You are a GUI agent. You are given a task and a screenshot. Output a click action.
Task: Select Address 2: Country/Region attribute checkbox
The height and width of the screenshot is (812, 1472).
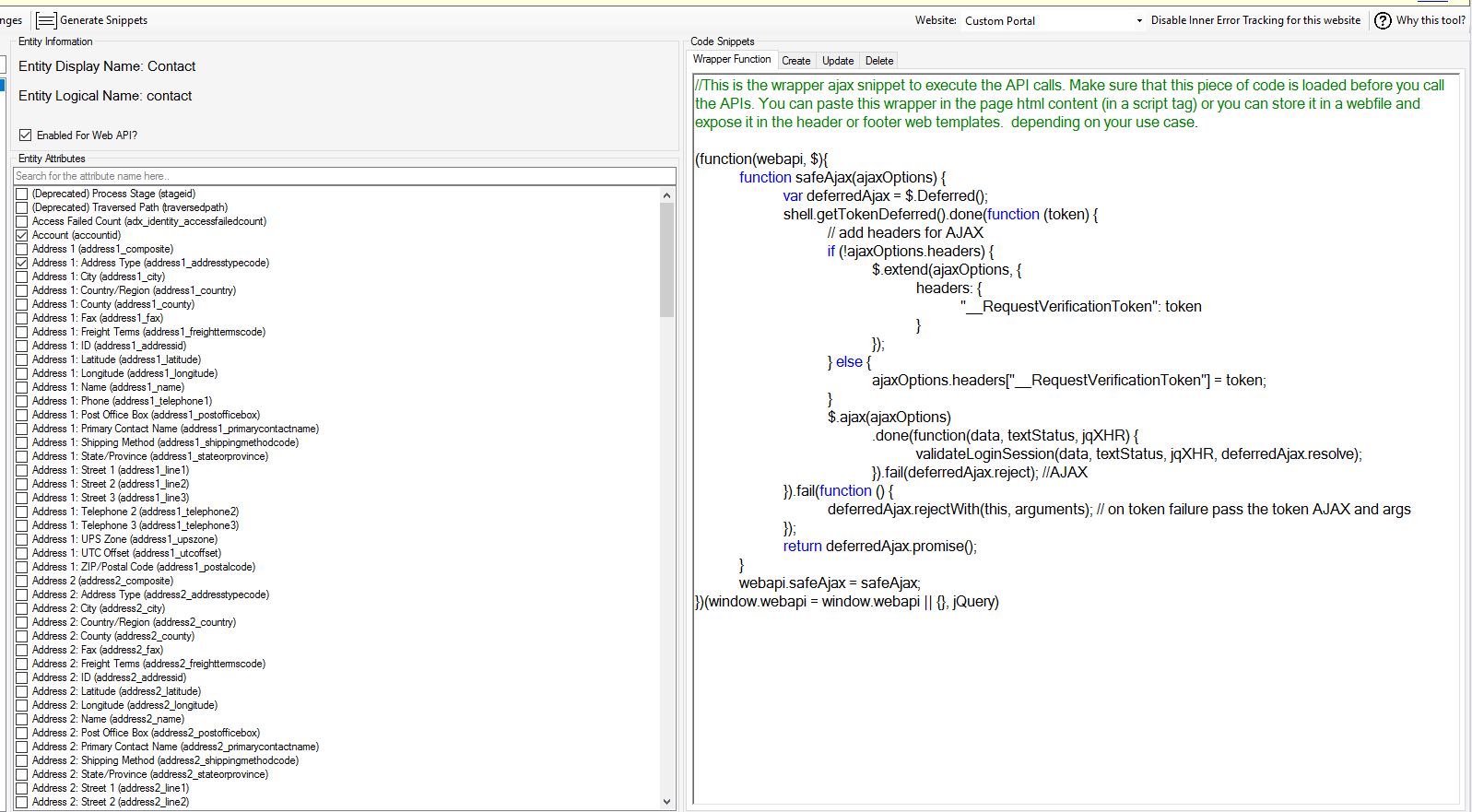[22, 622]
